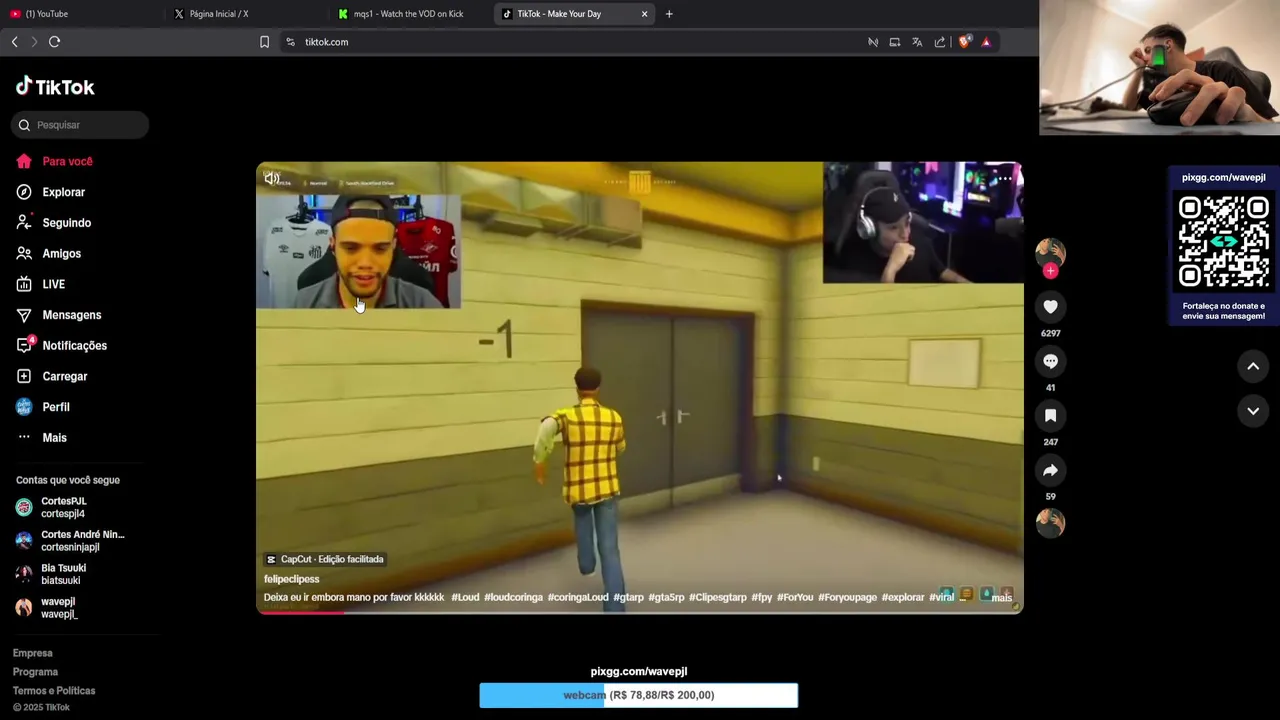This screenshot has height=720, width=1280.
Task: Click the TikTok logo
Action: click(55, 87)
